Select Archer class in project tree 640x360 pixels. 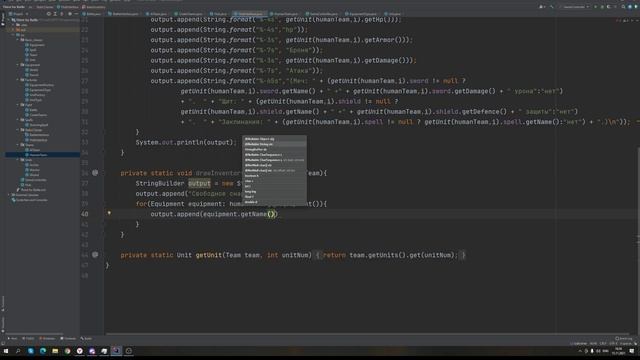coord(32,165)
